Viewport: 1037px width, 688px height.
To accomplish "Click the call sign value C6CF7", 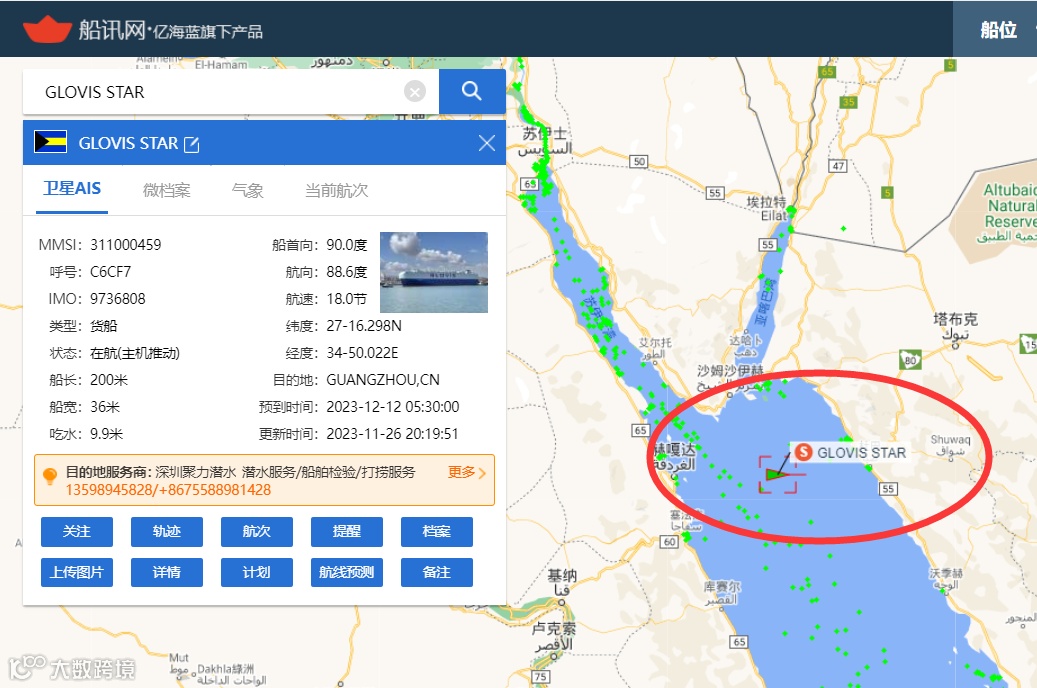I will click(110, 272).
